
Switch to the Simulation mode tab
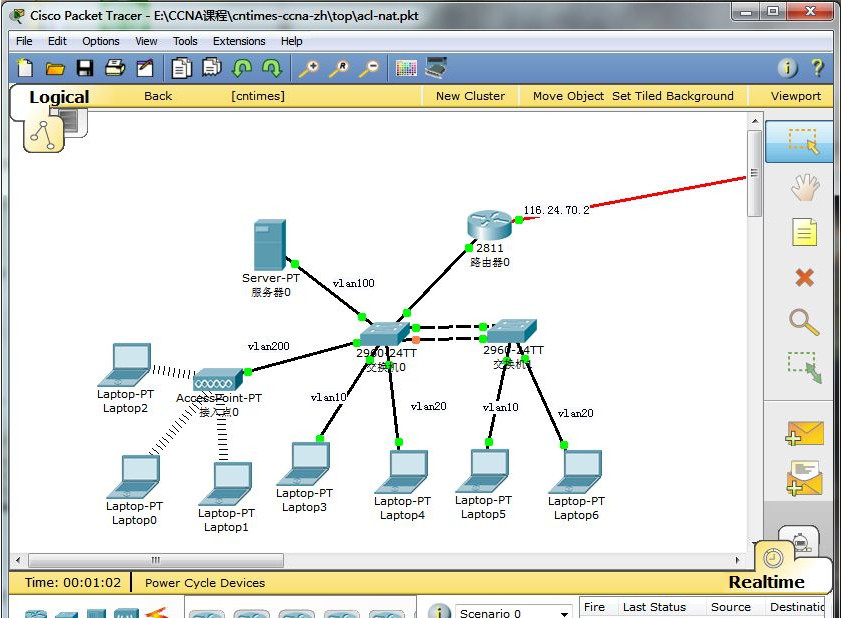(800, 542)
